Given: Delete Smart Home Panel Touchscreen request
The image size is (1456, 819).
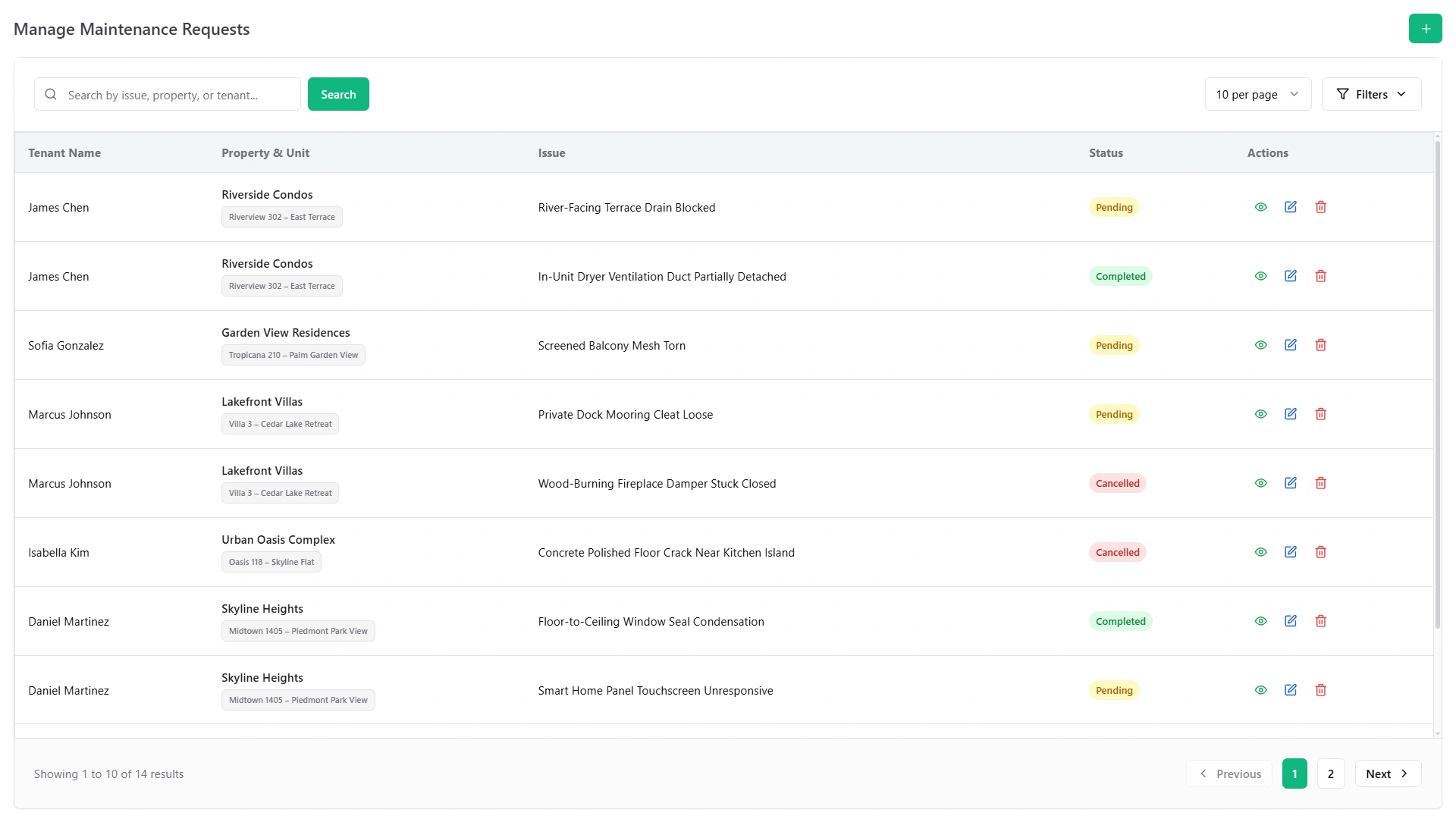Looking at the screenshot, I should click(1321, 690).
